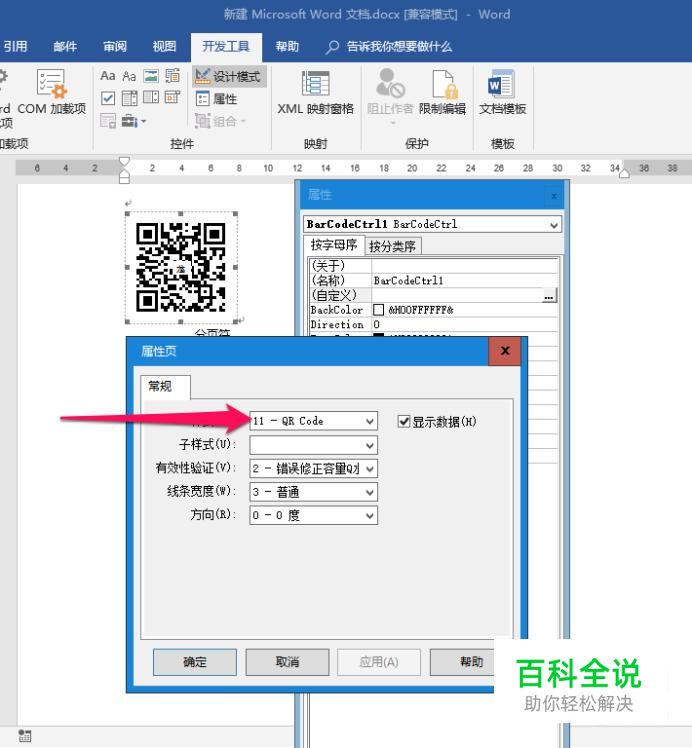Click (自定义) ellipsis button
The image size is (692, 748).
click(549, 296)
